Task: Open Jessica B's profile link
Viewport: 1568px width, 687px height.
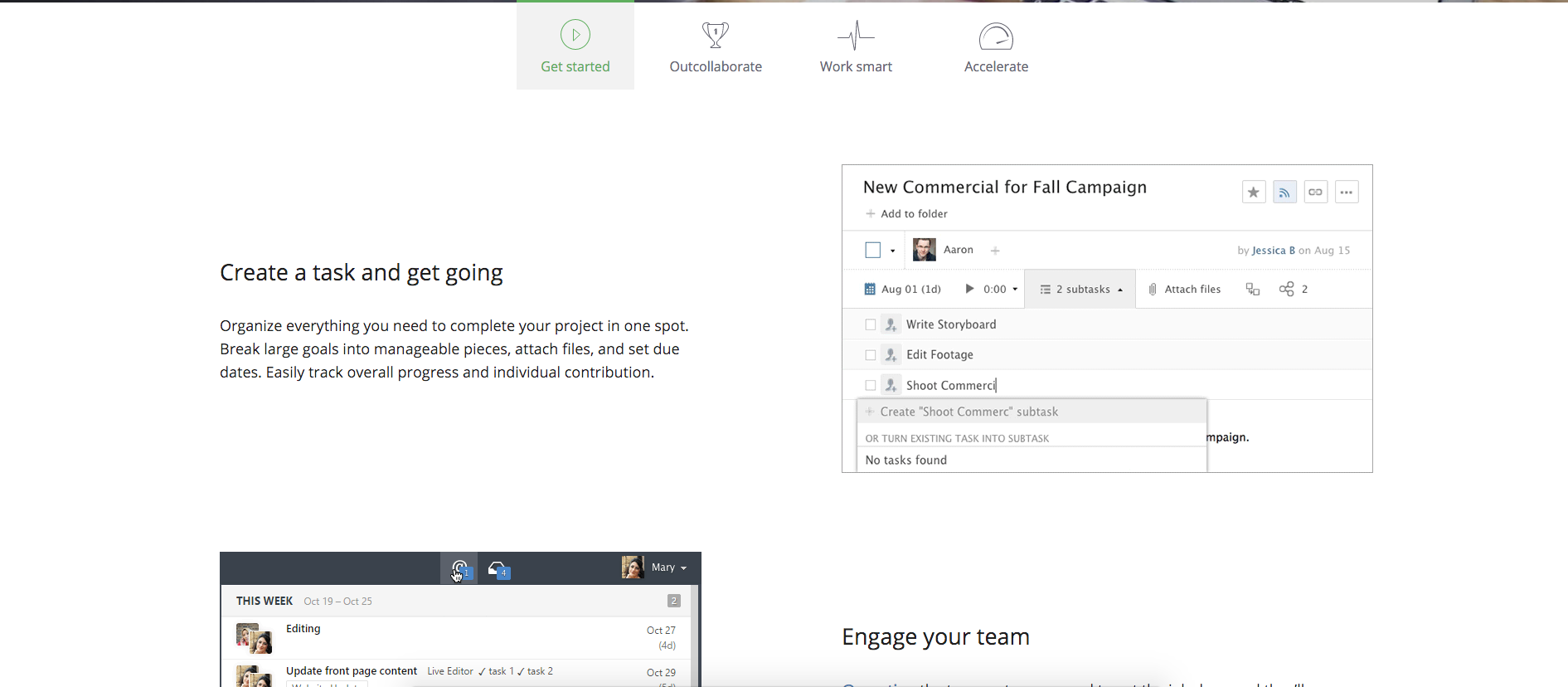Action: [x=1273, y=251]
